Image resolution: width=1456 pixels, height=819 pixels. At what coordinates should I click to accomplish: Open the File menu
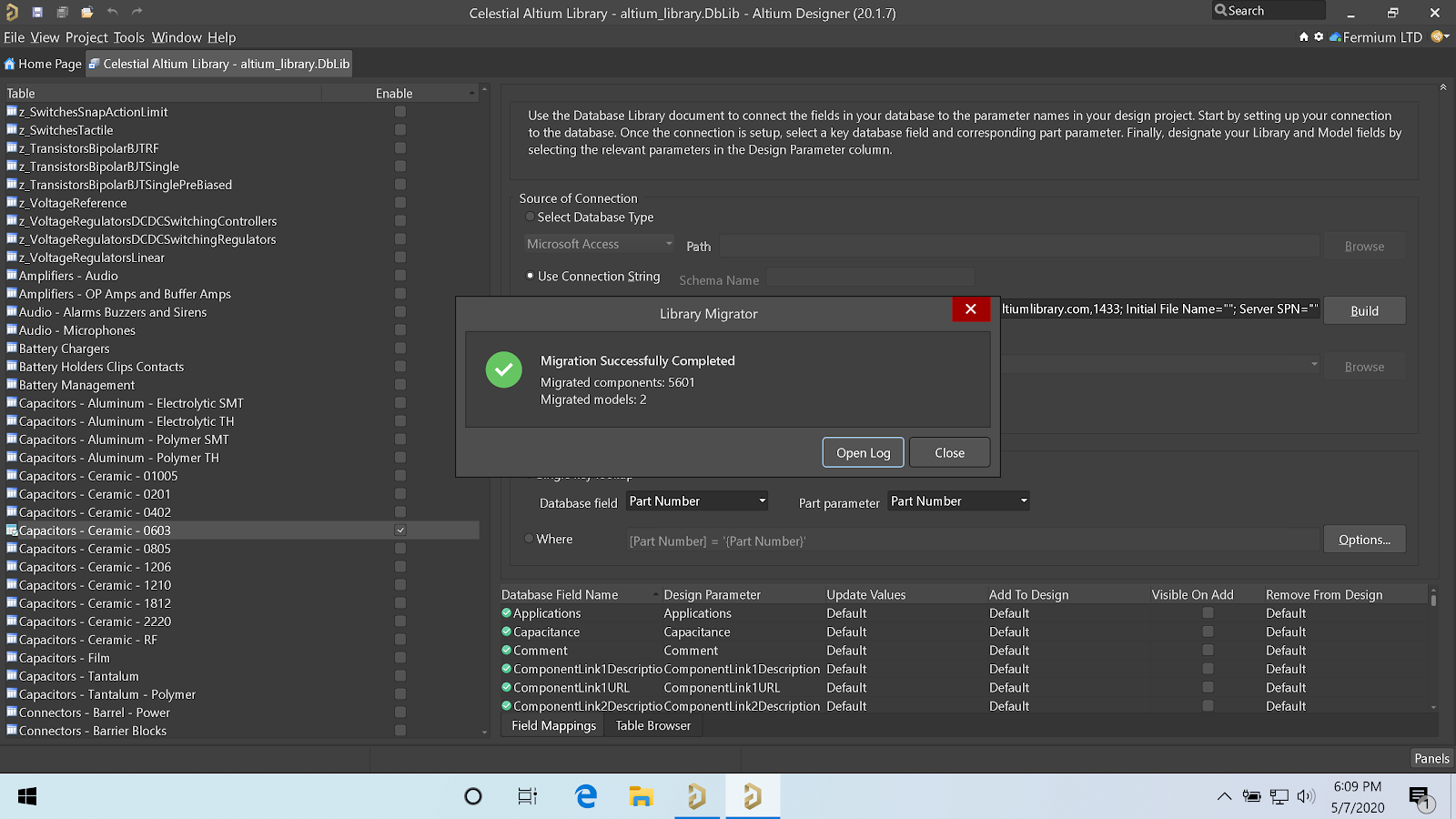point(15,37)
